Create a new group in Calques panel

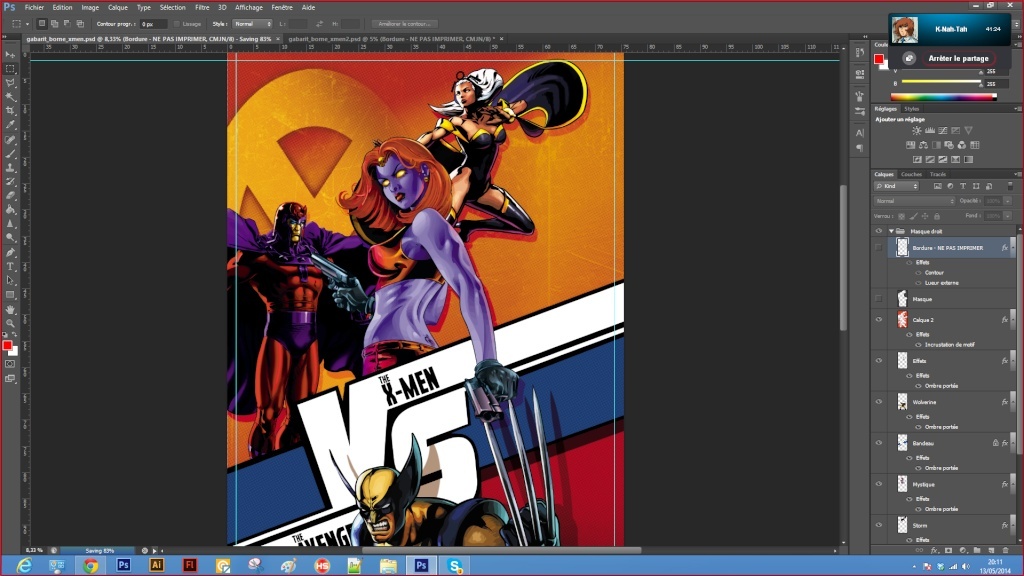click(x=977, y=551)
